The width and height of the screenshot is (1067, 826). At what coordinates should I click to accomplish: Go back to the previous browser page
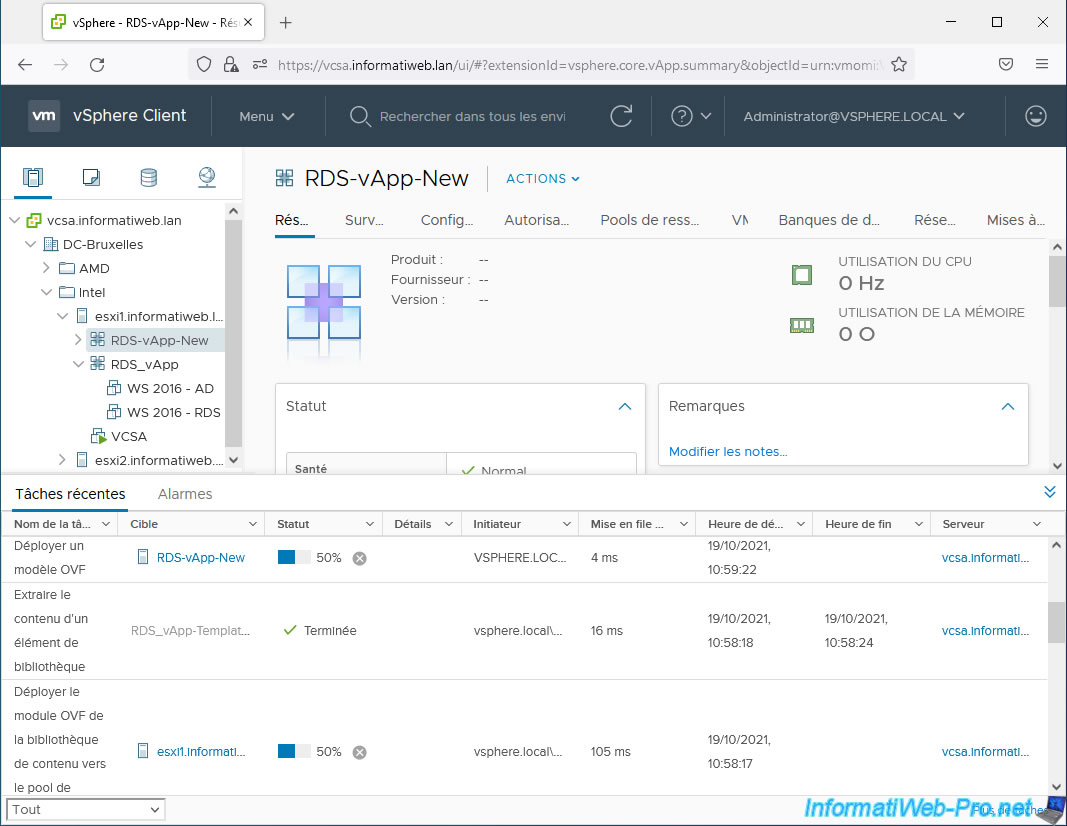[x=25, y=65]
